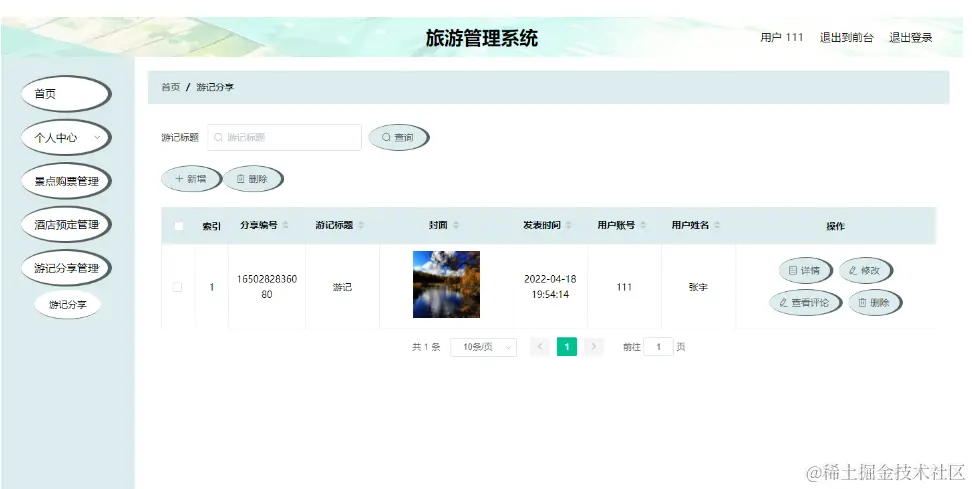The image size is (972, 489).
Task: Click 修改 to edit the row
Action: [x=865, y=270]
